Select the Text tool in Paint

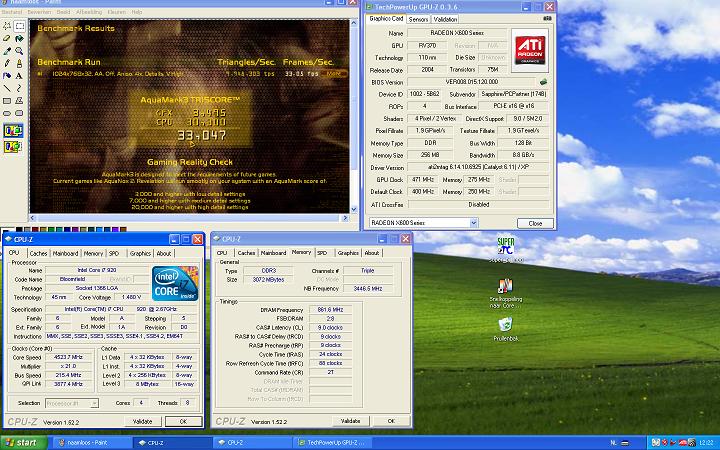pyautogui.click(x=19, y=76)
